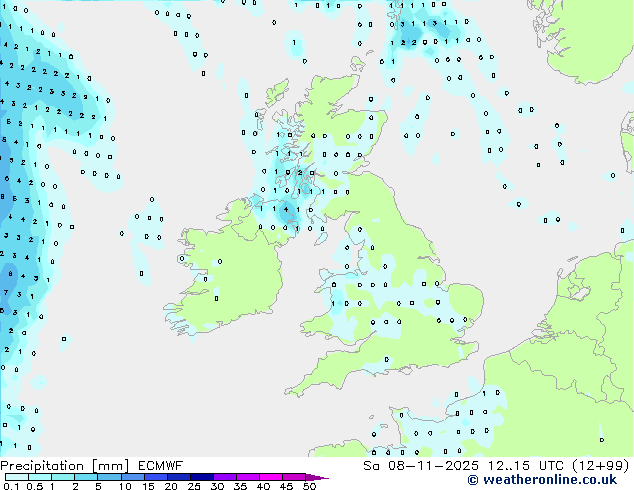The height and width of the screenshot is (490, 634).
Task: Pick the 45–50 mm legend swatch
Action: click(294, 477)
